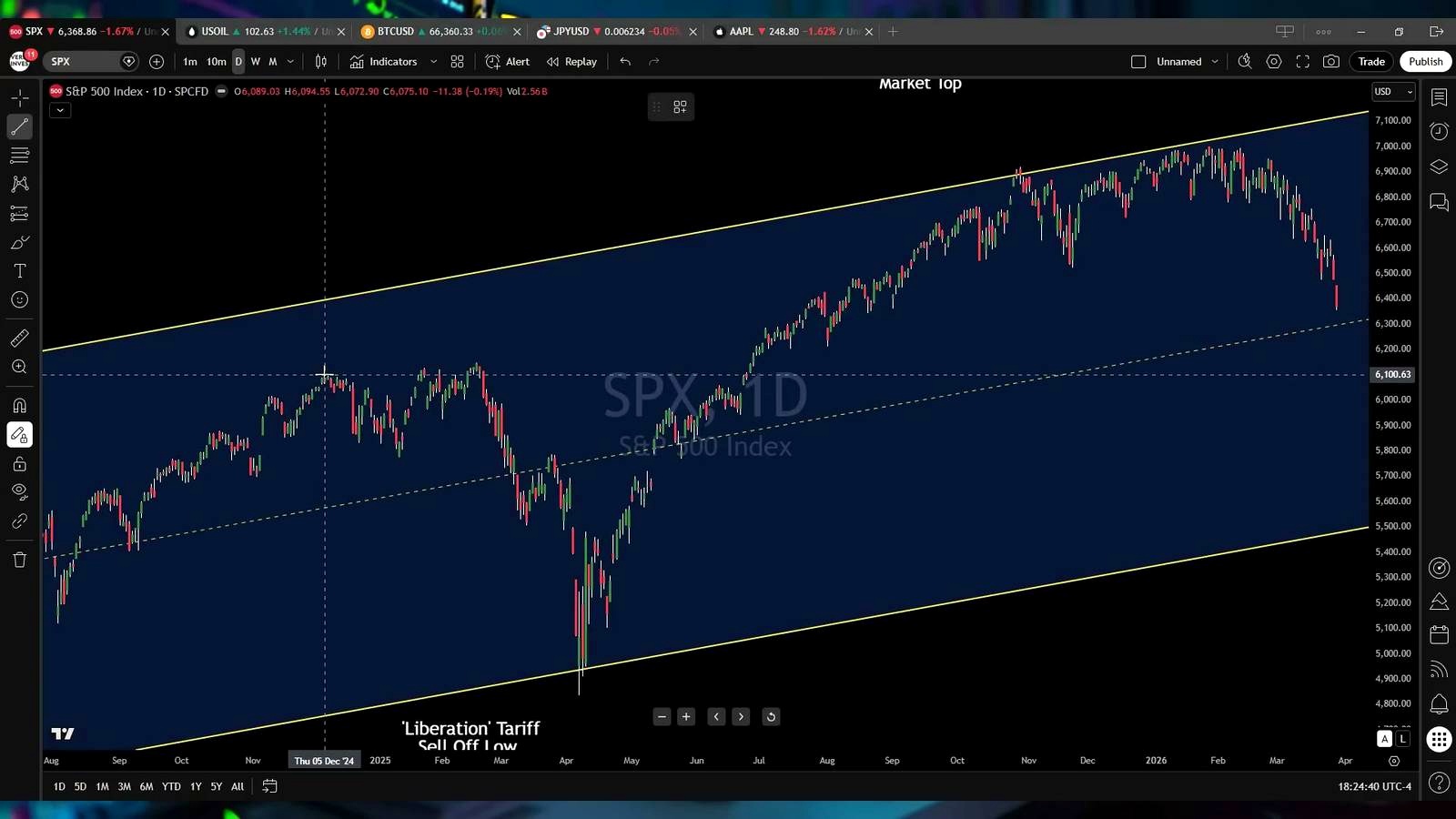Open the Indicators menu

384,62
